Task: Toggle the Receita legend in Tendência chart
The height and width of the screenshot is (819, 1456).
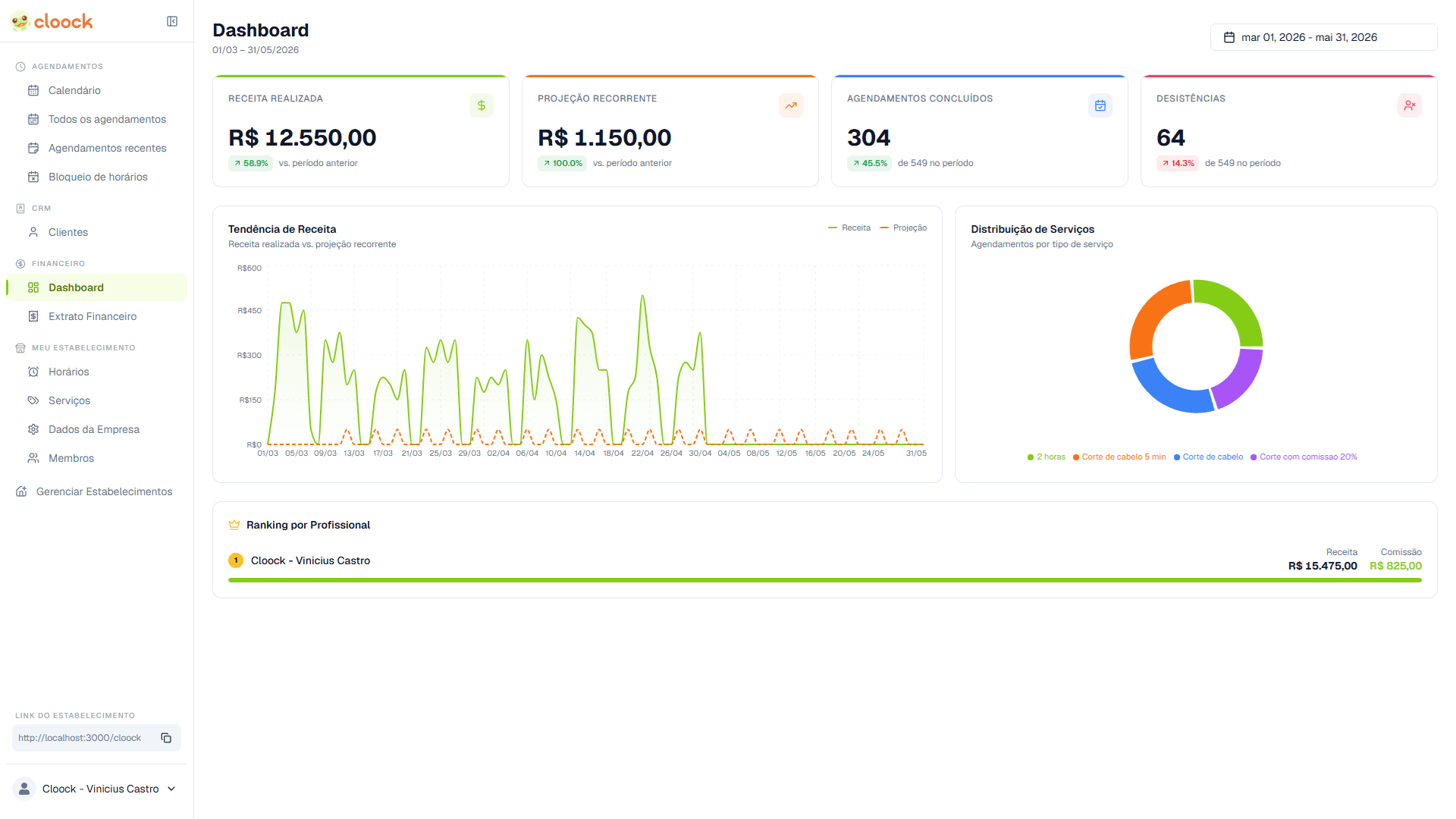Action: [849, 227]
